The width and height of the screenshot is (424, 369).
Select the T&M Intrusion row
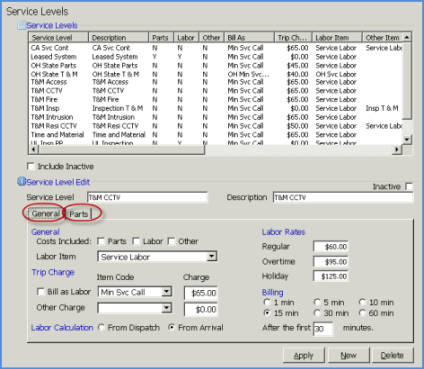[x=216, y=117]
